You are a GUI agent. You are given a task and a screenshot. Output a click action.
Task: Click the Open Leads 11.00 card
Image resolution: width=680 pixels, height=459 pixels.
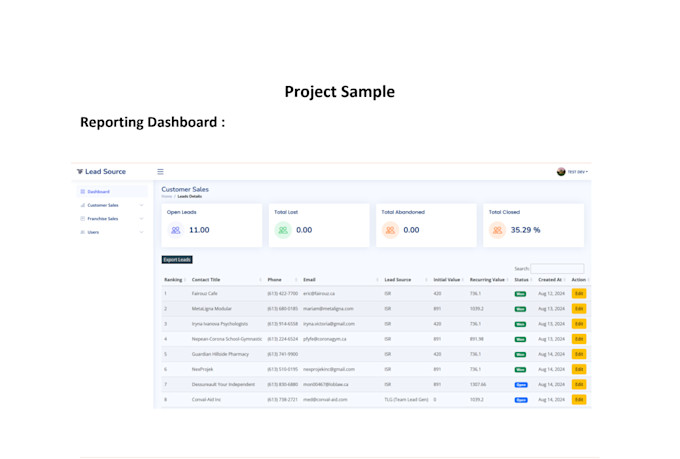point(212,226)
